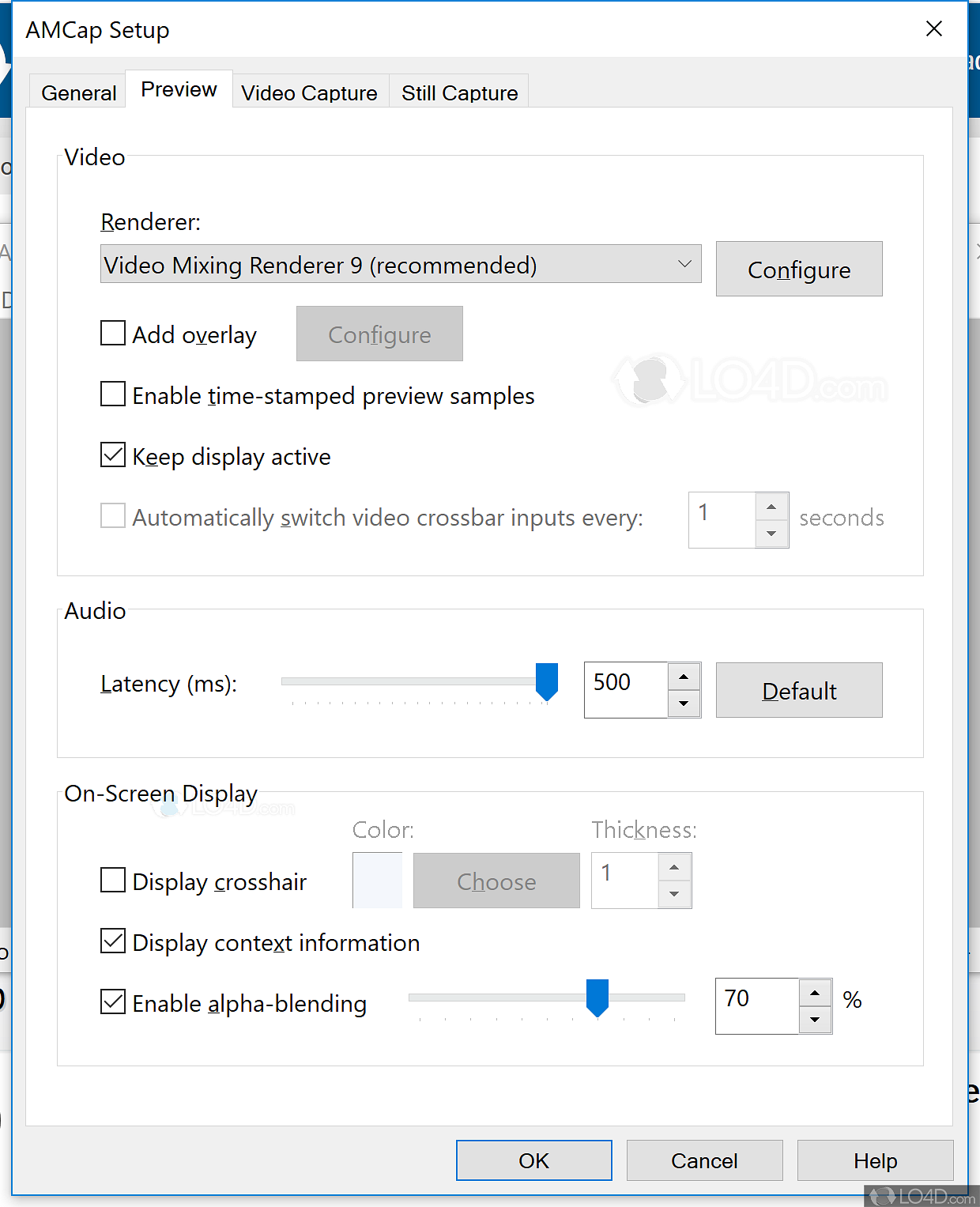Select the Still Capture tab
The height and width of the screenshot is (1207, 980).
pyautogui.click(x=459, y=93)
